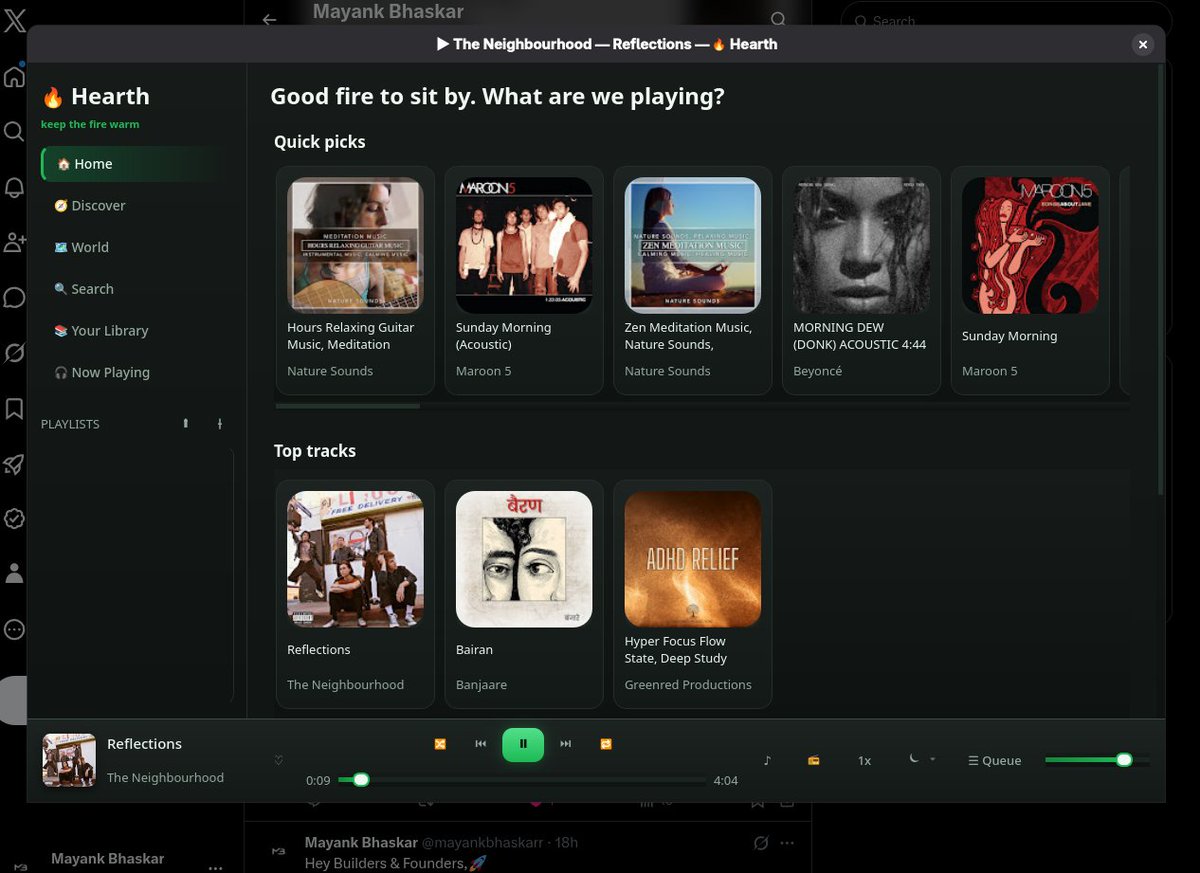This screenshot has height=873, width=1200.
Task: Pause the Reflections track
Action: tap(523, 744)
